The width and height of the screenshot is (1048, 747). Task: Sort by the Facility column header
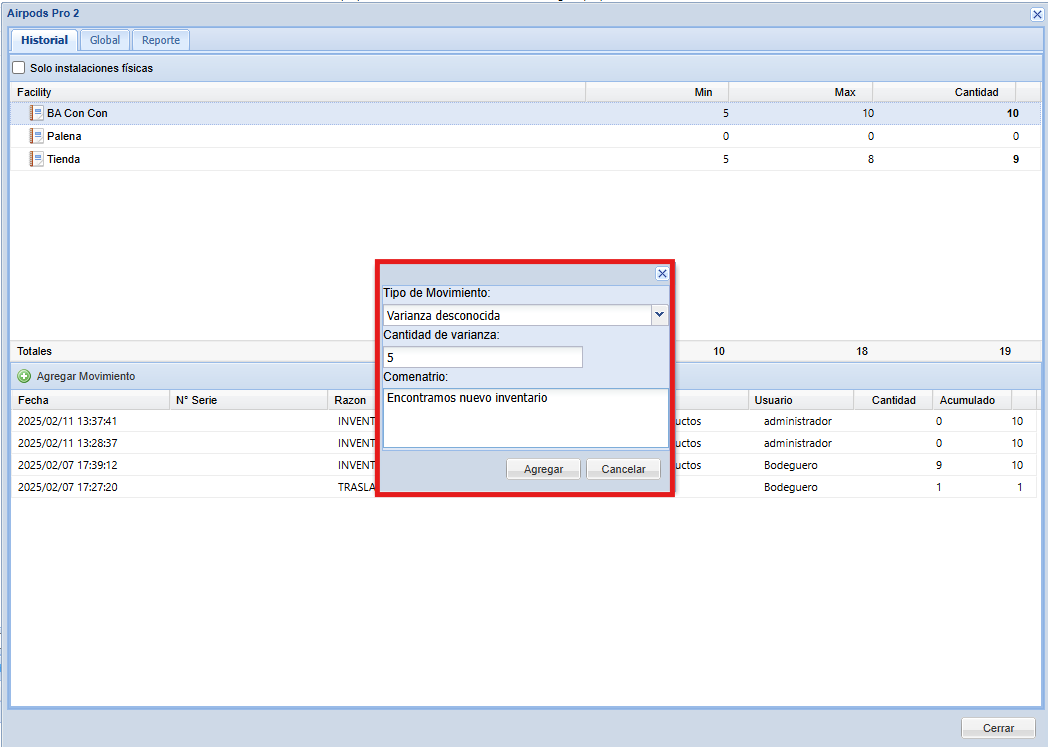coord(298,92)
